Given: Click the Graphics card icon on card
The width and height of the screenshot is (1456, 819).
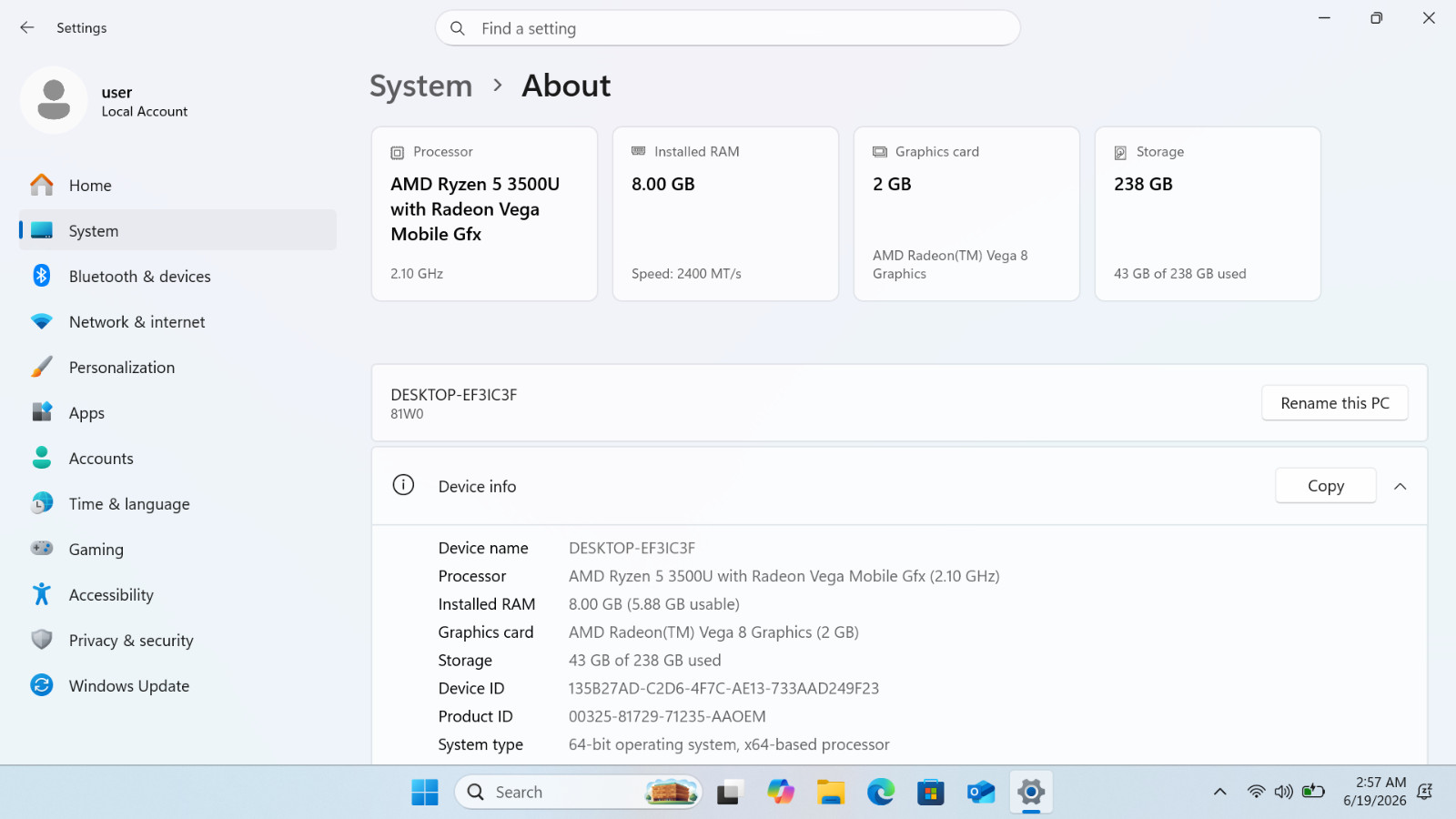Looking at the screenshot, I should pyautogui.click(x=880, y=152).
